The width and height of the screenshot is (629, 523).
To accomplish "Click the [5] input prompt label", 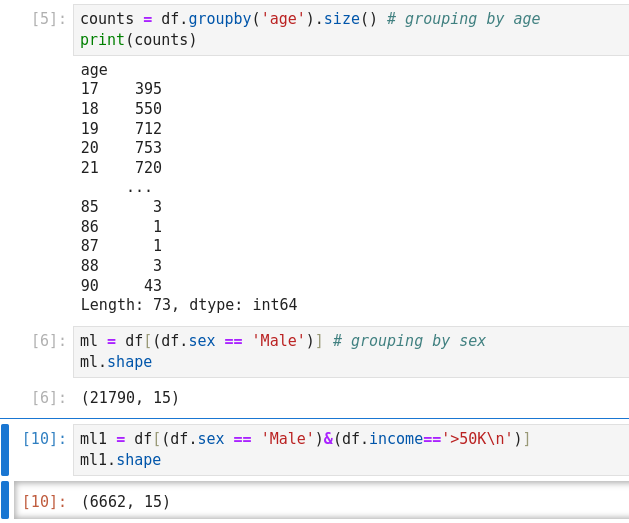I will (48, 19).
